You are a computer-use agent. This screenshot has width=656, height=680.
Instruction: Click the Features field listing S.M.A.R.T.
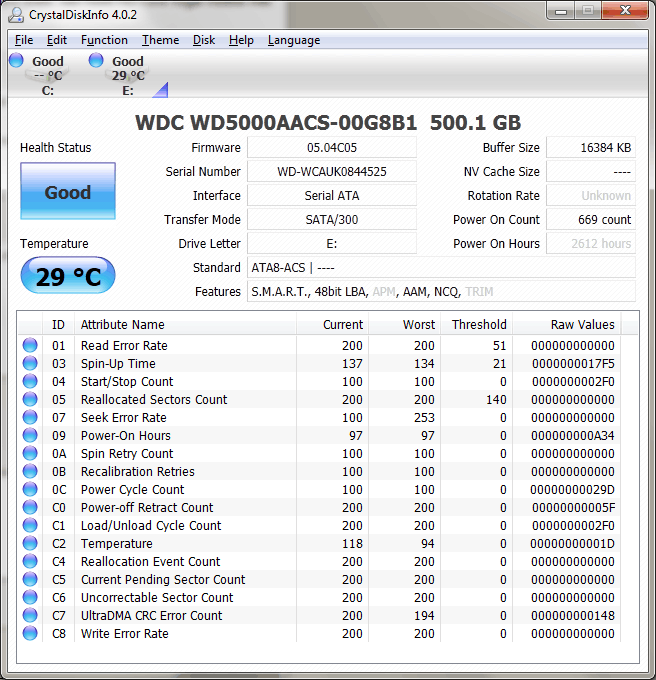coord(441,291)
